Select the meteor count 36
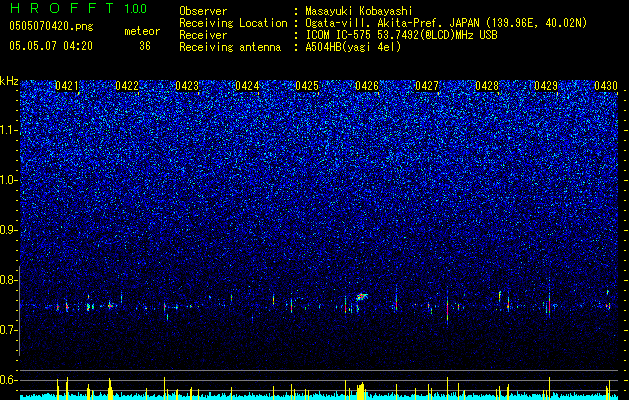Viewport: 629px width, 400px height. (145, 46)
